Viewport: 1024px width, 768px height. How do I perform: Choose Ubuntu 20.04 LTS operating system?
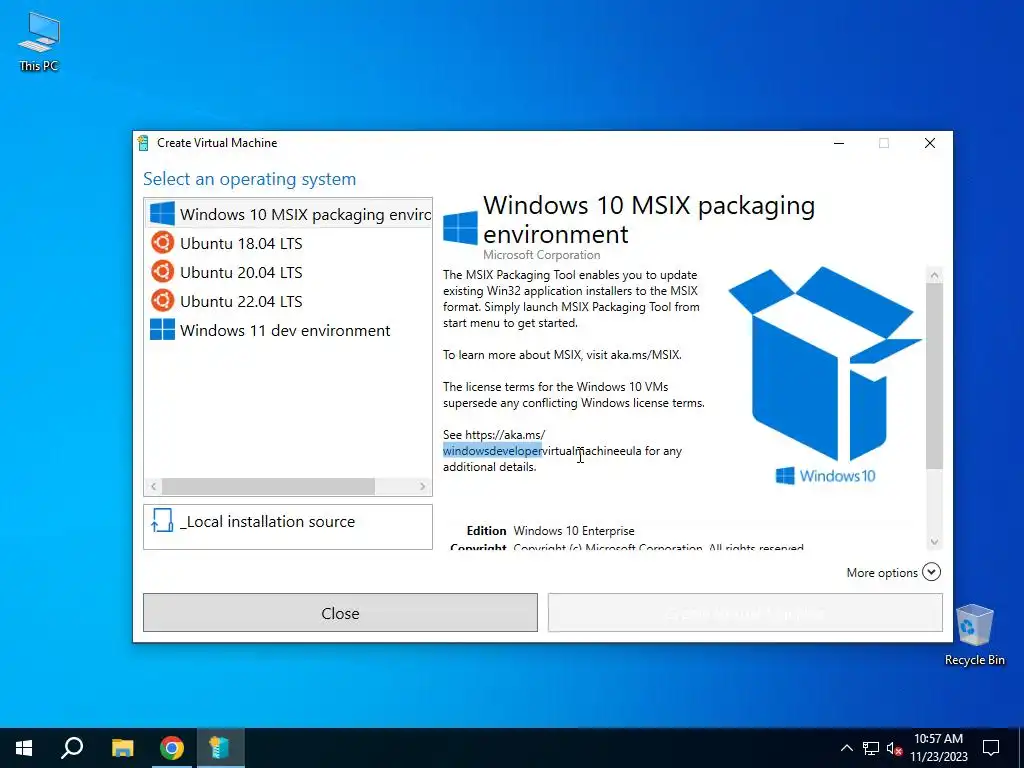pos(288,272)
